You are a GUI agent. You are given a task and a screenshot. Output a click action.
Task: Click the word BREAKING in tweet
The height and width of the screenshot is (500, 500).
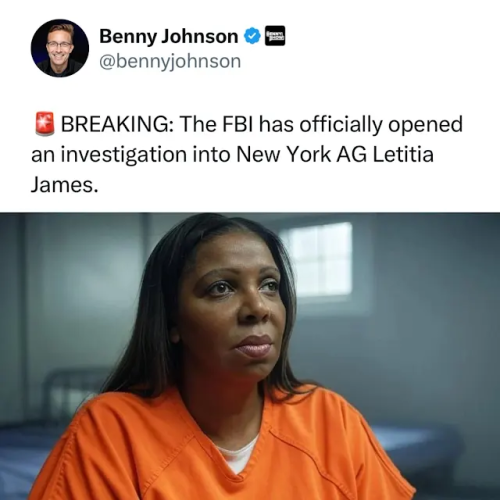tap(117, 124)
